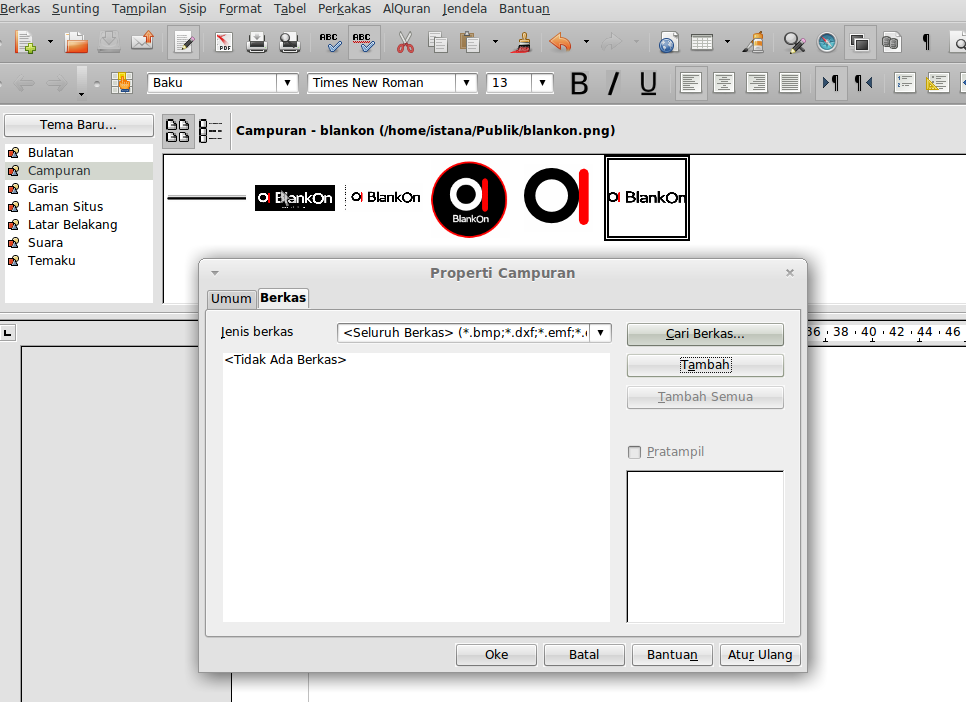Open the New Document dropdown arrow
The image size is (966, 702).
click(x=51, y=43)
